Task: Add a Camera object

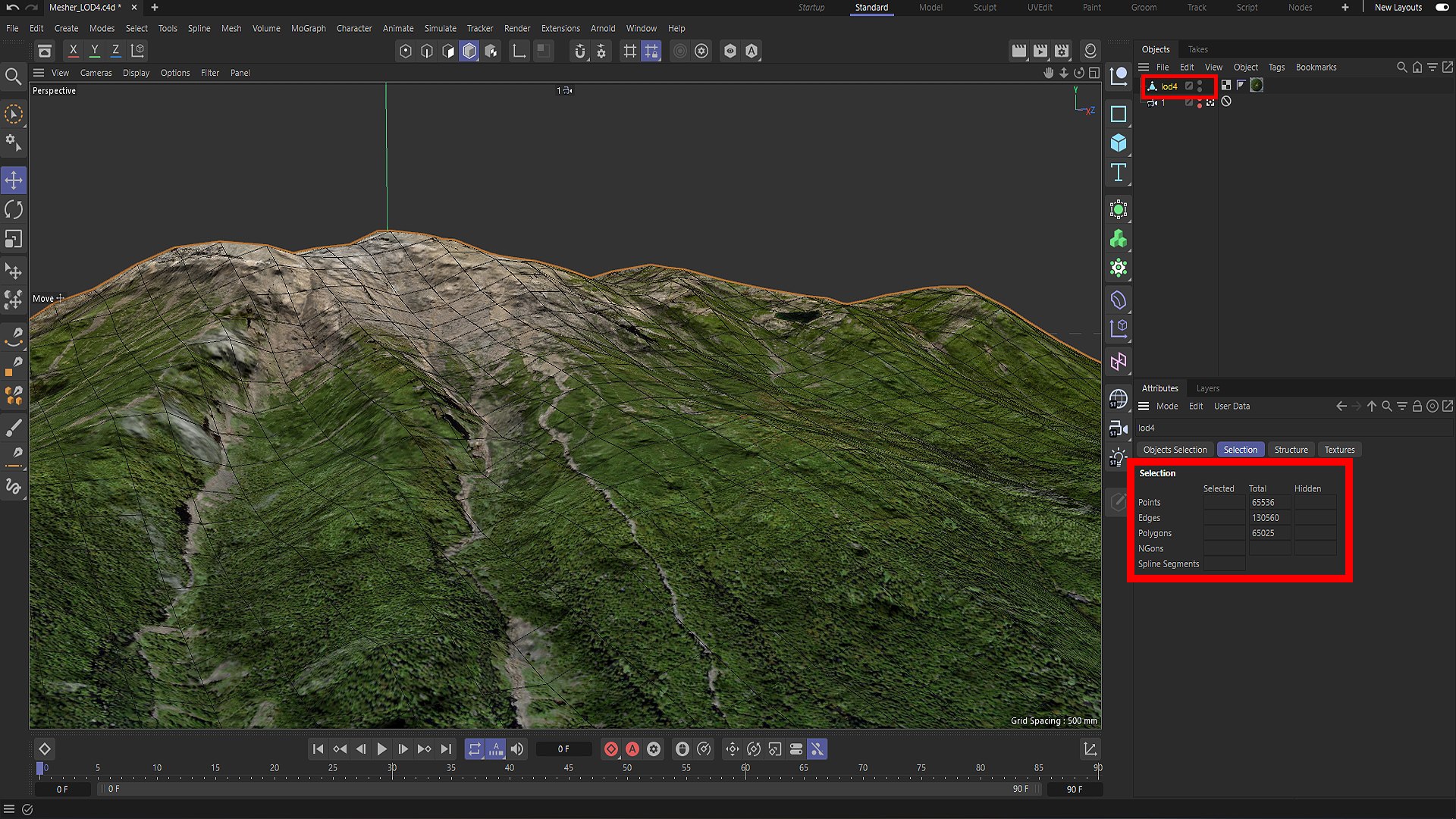Action: [x=1119, y=428]
